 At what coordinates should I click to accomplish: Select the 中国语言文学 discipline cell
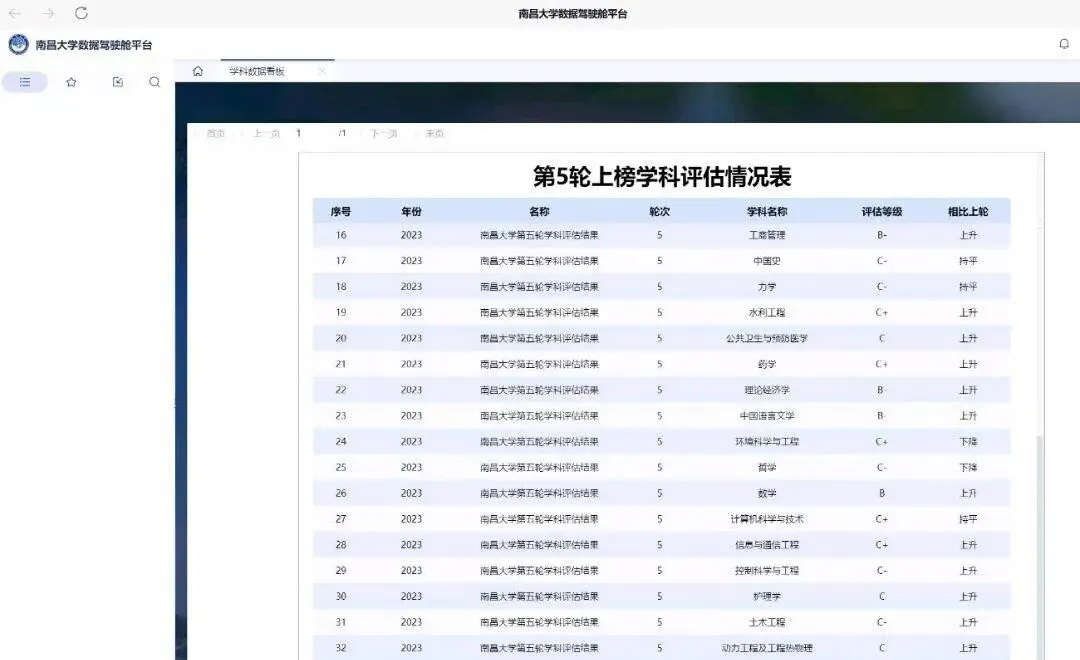(767, 416)
